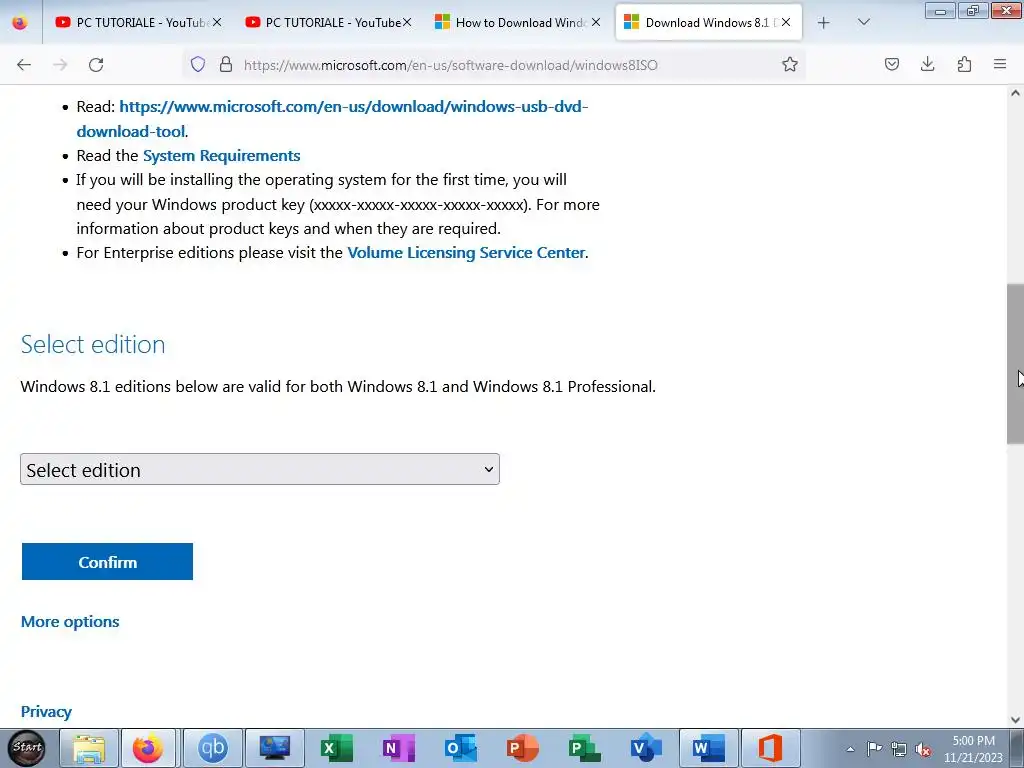Image resolution: width=1024 pixels, height=768 pixels.
Task: Select the Download Windows 8.1 tab
Action: [709, 22]
